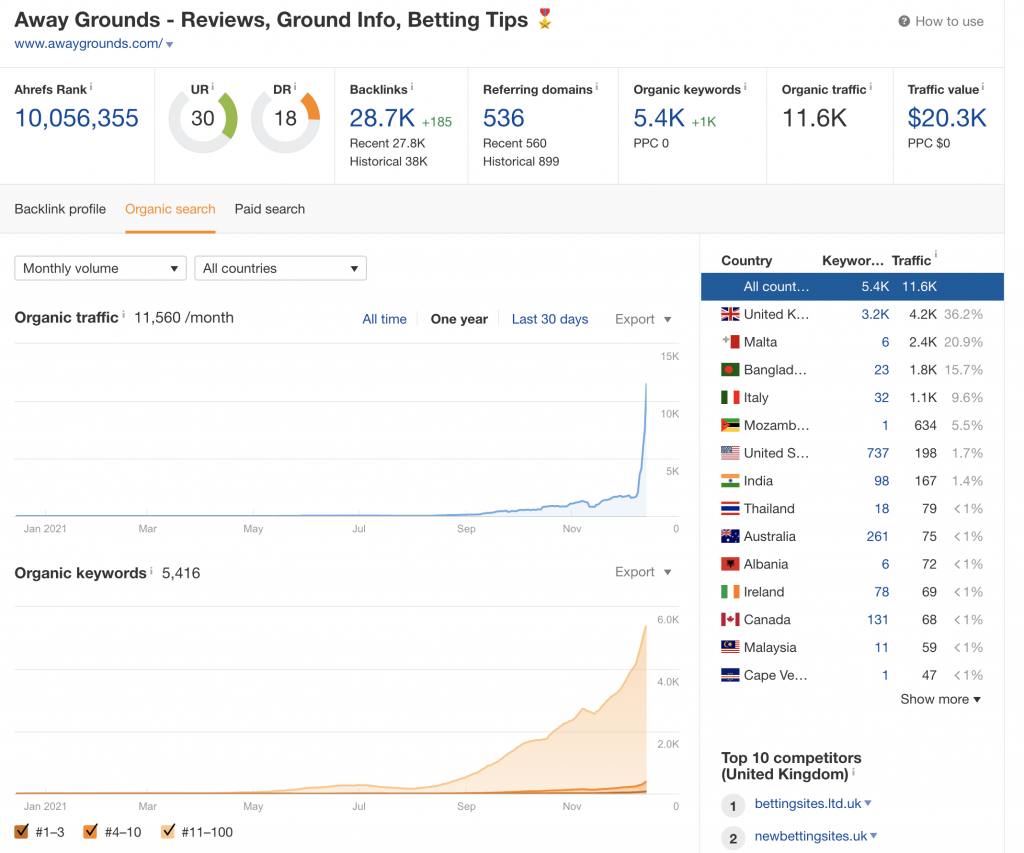Click the United States flag icon
The width and height of the screenshot is (1024, 853).
point(730,453)
